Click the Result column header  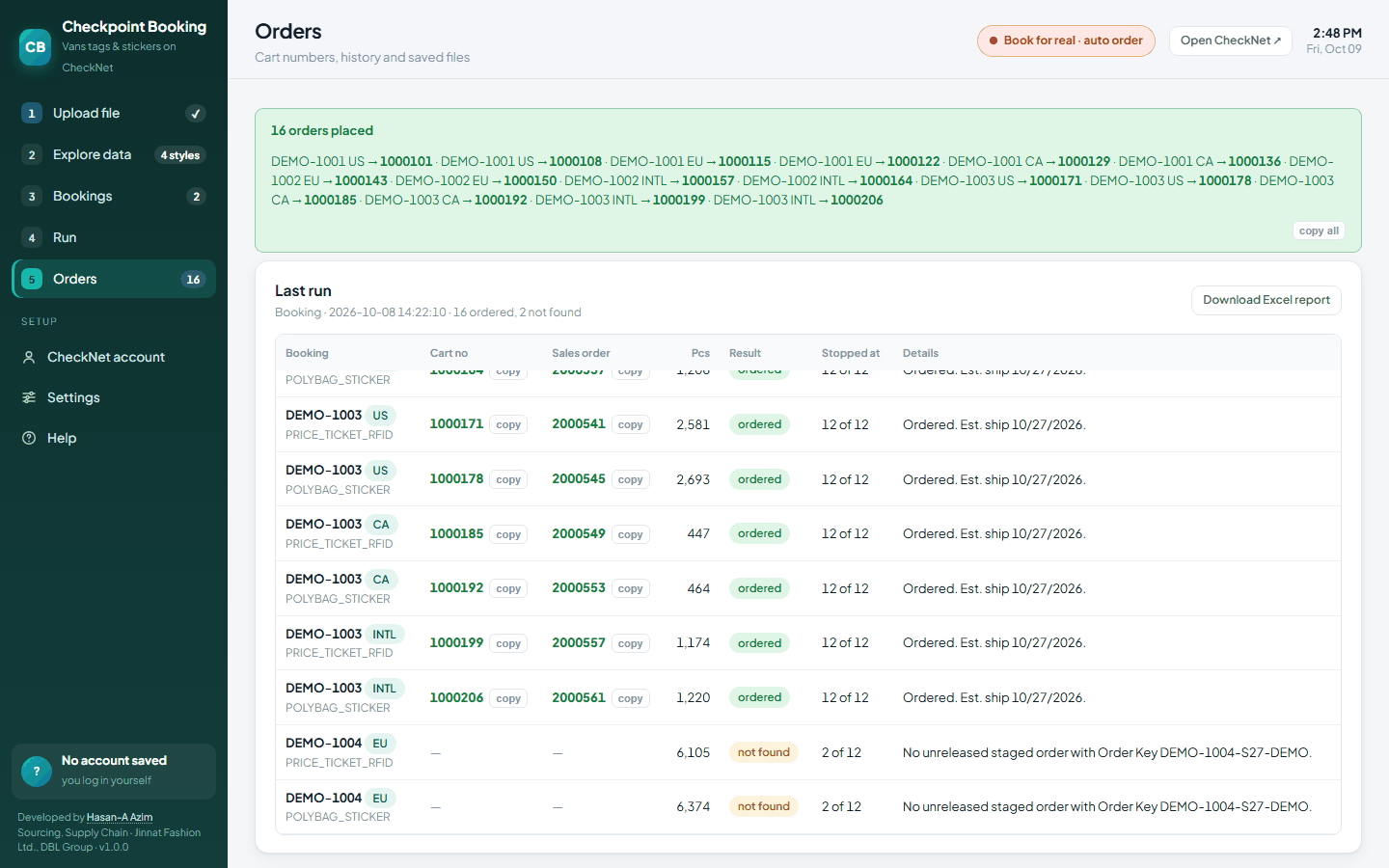tap(745, 353)
